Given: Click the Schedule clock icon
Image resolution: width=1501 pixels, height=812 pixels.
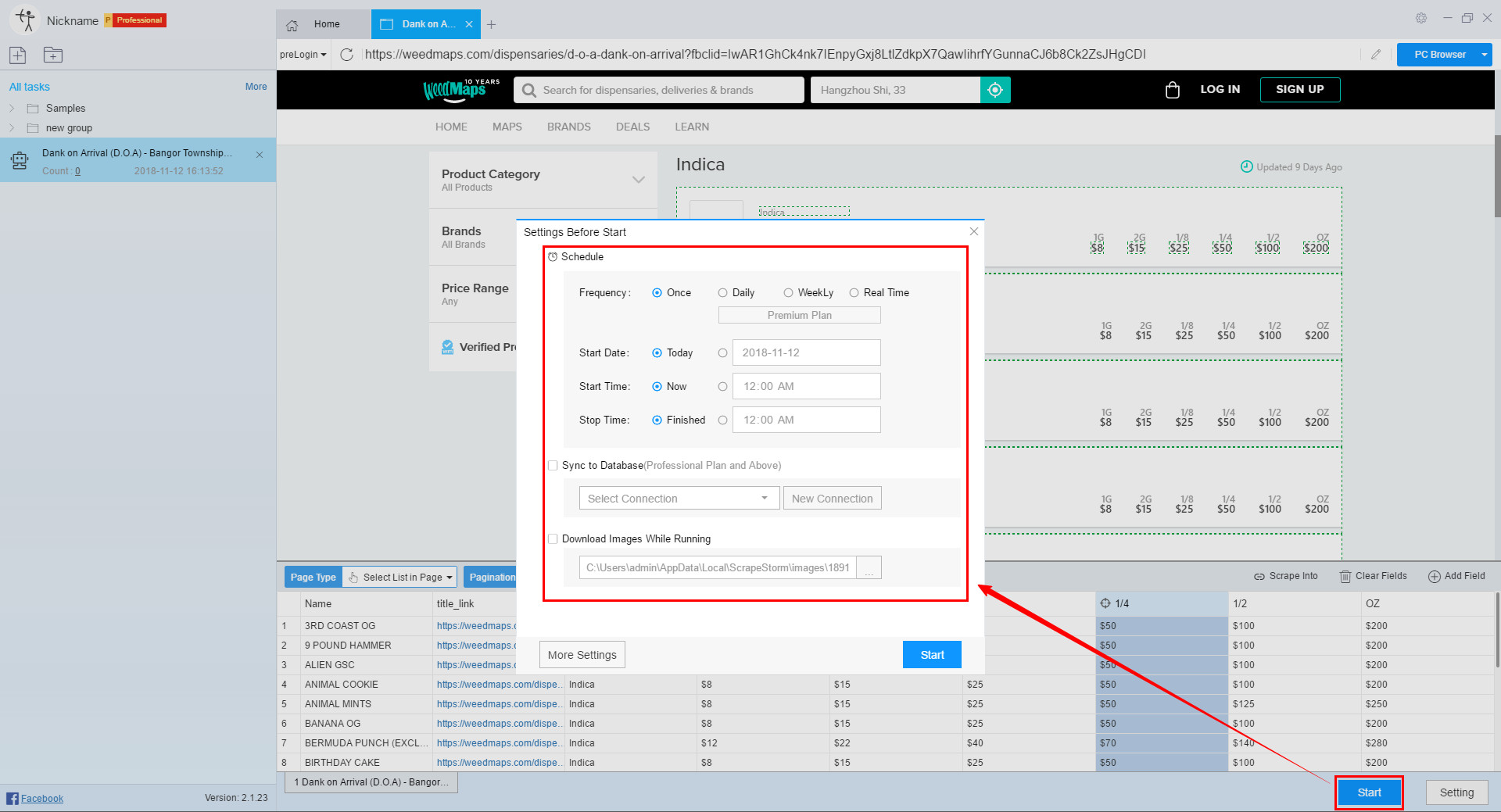Looking at the screenshot, I should (x=553, y=257).
